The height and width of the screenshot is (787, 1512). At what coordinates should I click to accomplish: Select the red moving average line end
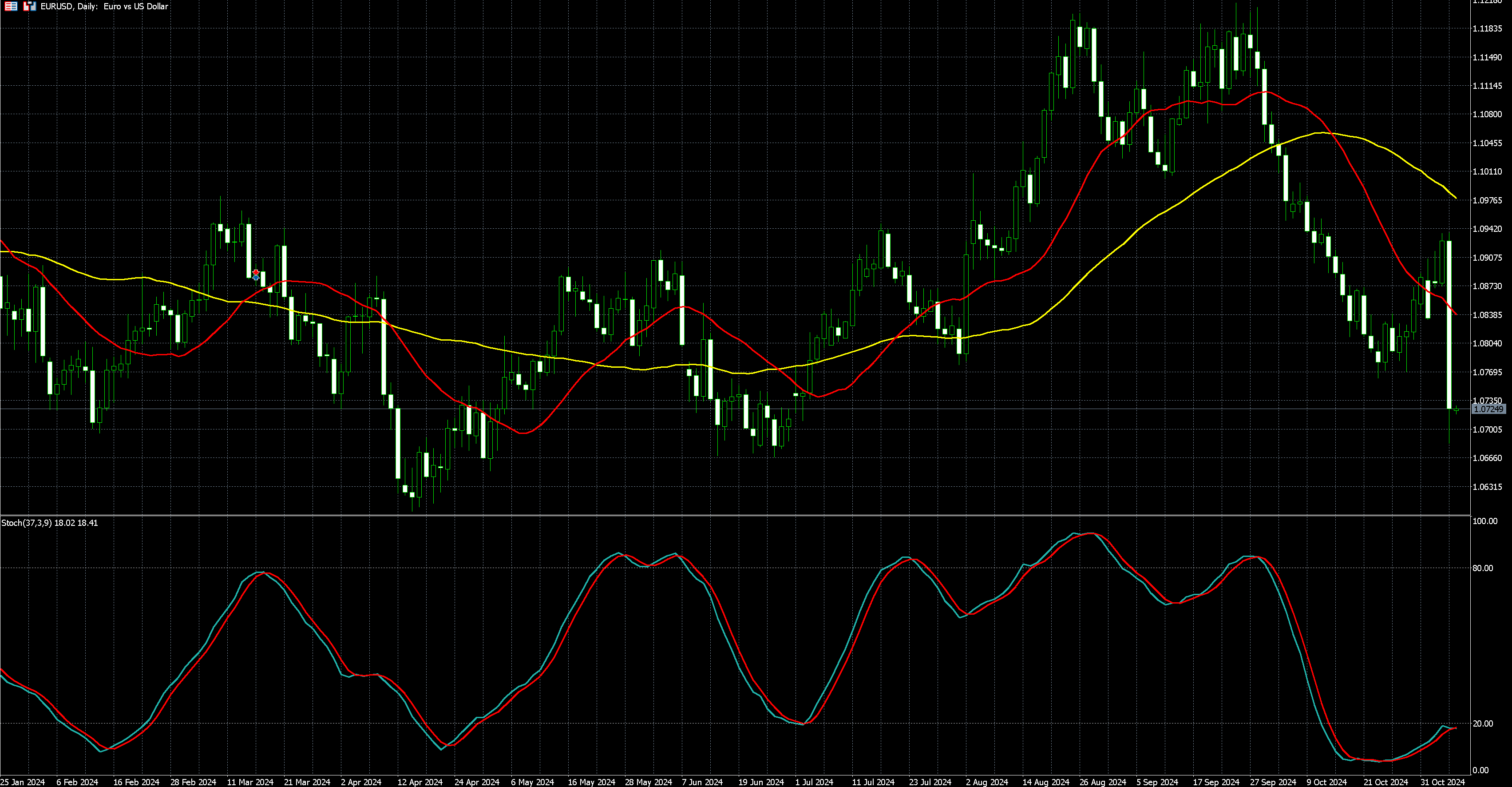1456,314
